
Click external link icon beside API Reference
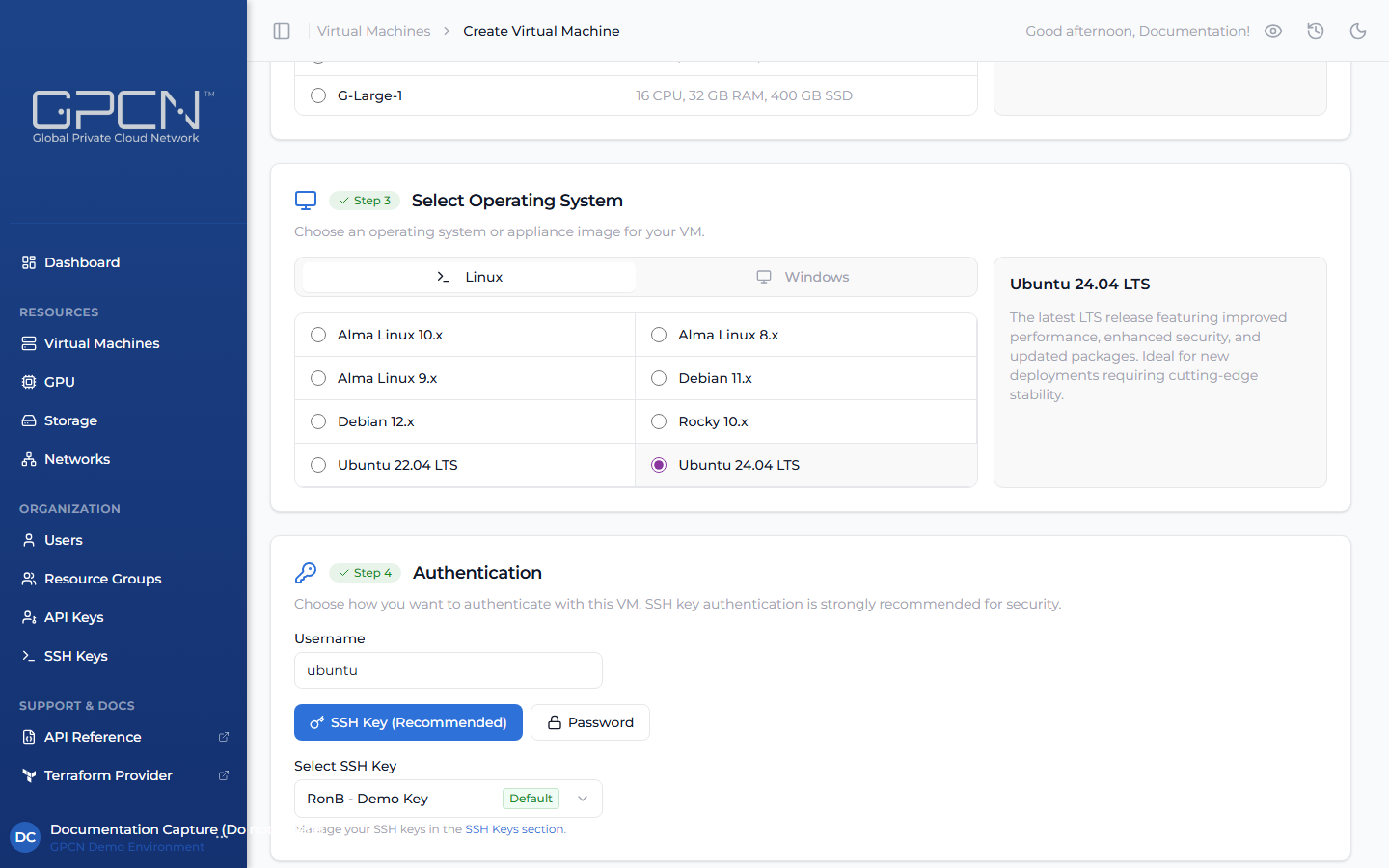[224, 737]
